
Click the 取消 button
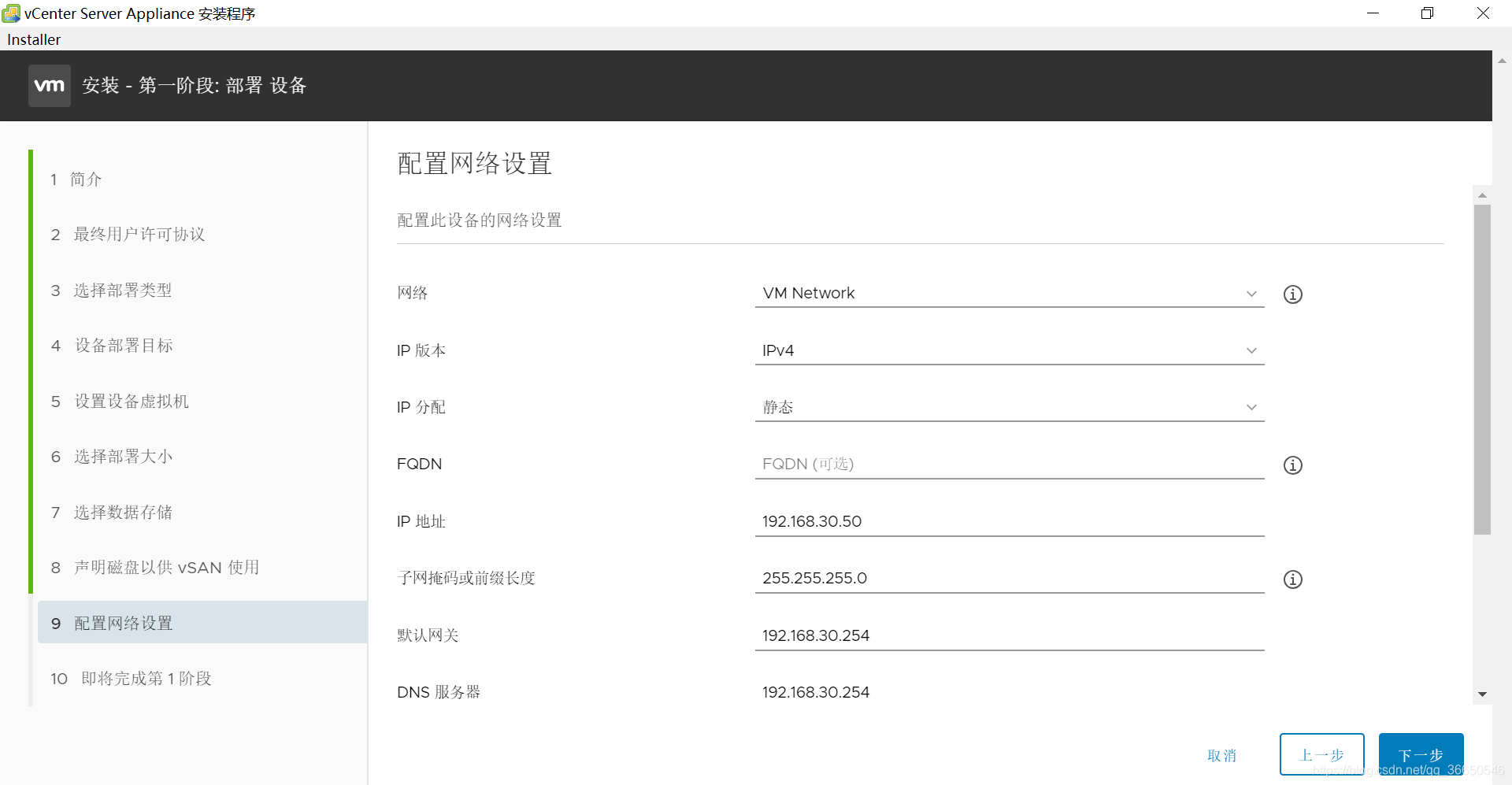[1222, 756]
